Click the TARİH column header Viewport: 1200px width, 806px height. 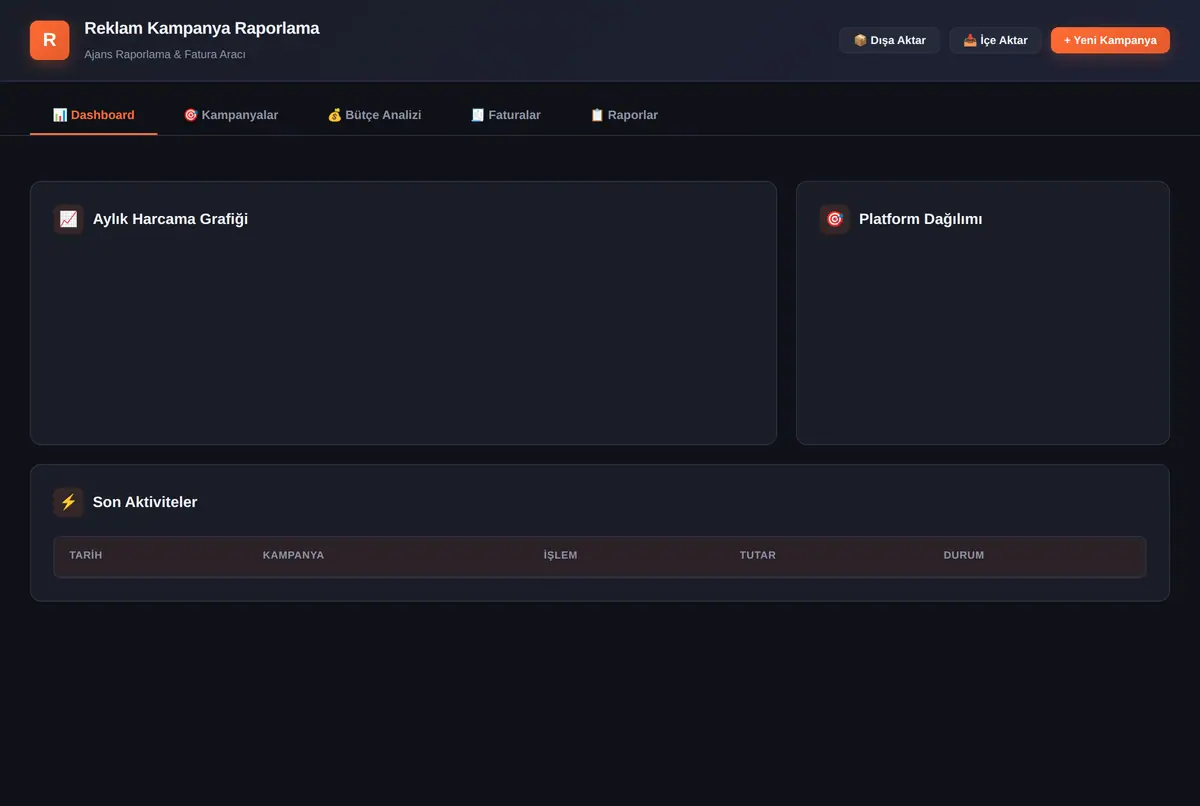tap(86, 555)
